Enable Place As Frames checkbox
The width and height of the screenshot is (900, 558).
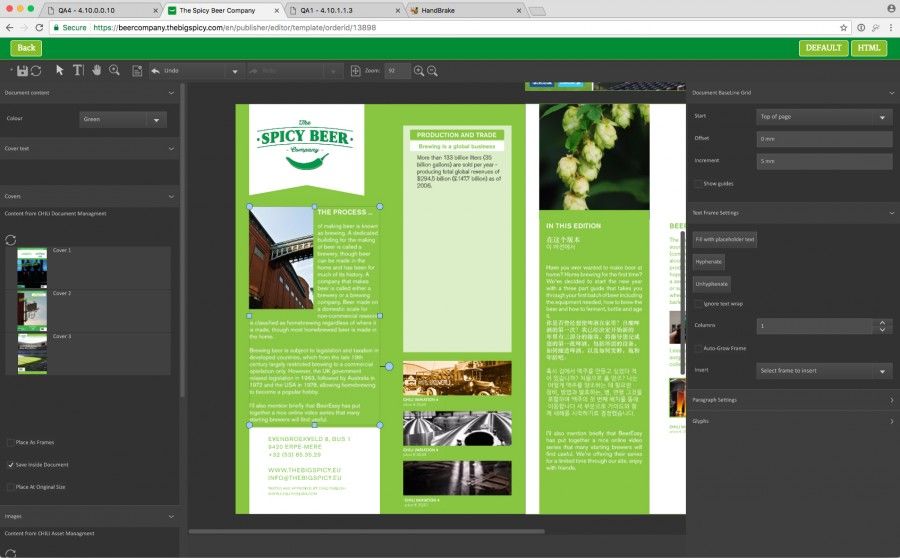[x=10, y=443]
